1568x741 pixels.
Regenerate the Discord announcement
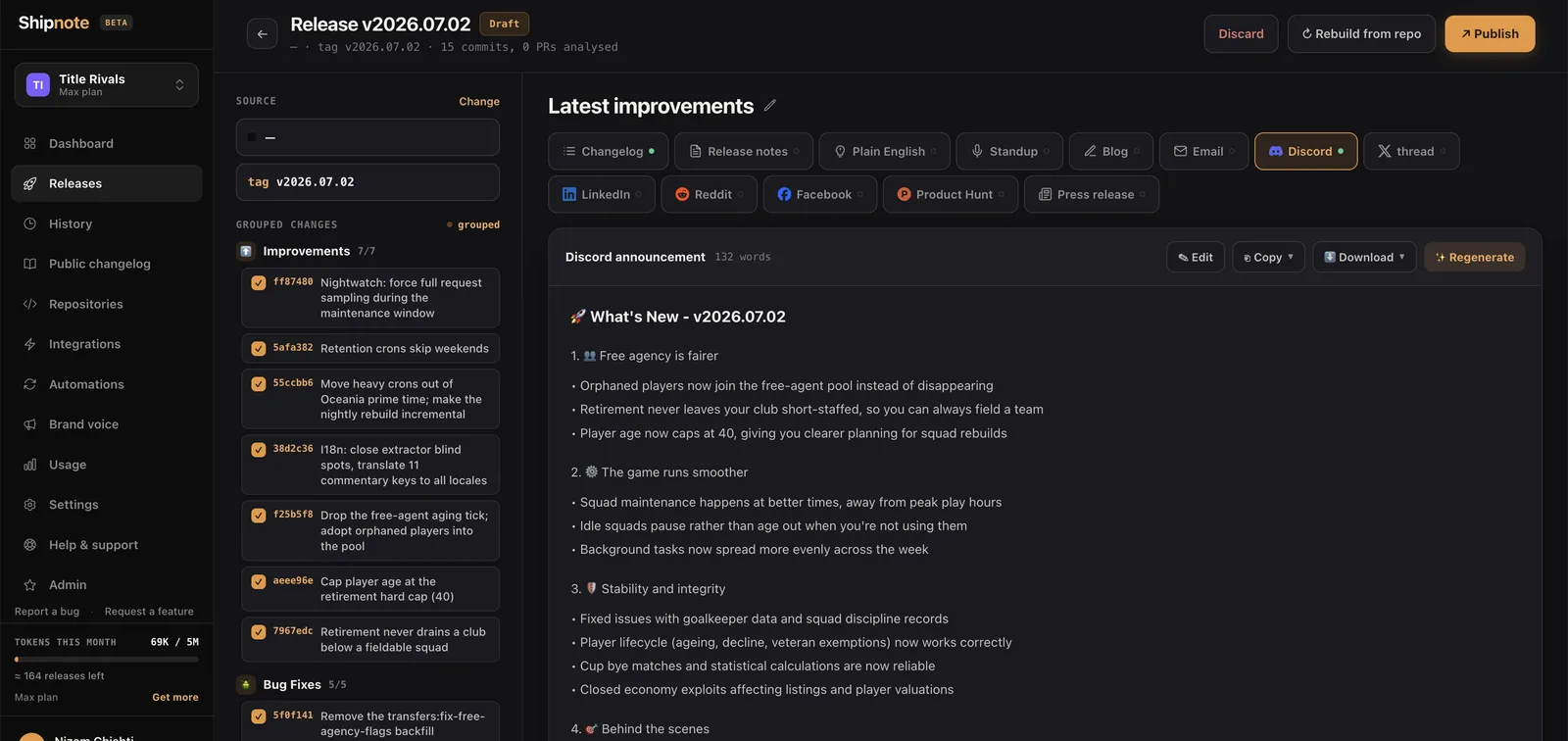(1474, 257)
